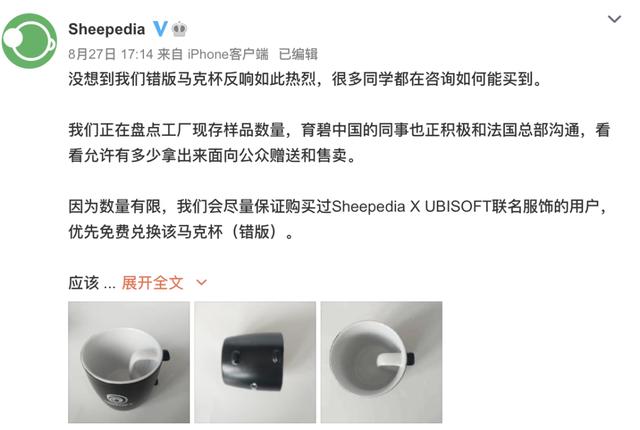The height and width of the screenshot is (430, 640).
Task: Click the truncated 应该 ... text
Action: tap(92, 283)
